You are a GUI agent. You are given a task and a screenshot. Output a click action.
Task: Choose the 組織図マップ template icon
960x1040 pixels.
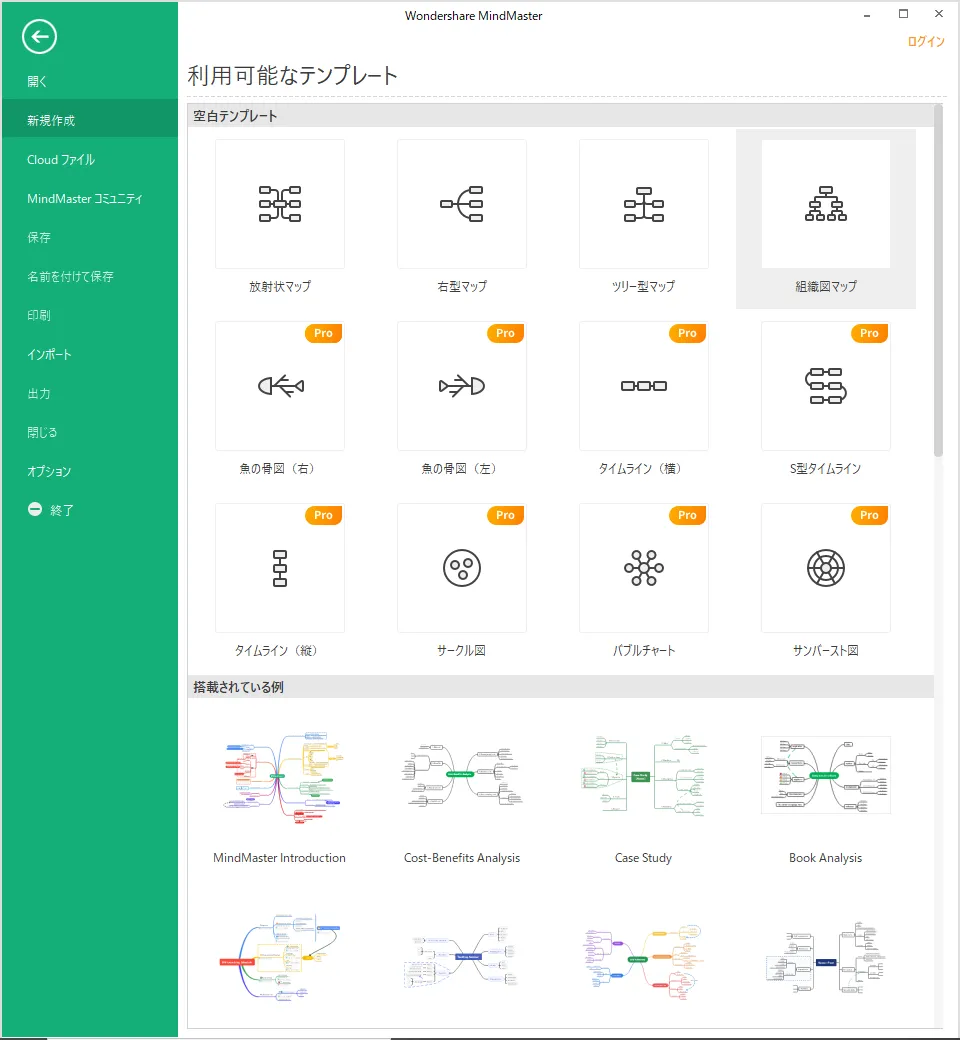coord(826,204)
